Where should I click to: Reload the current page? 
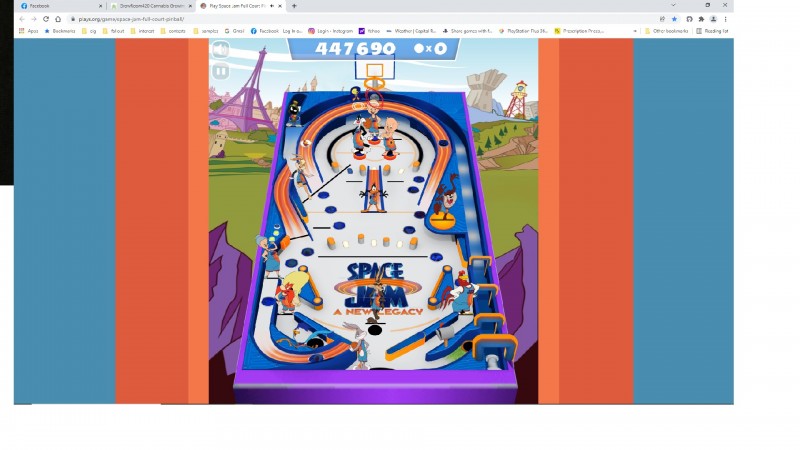[x=45, y=19]
